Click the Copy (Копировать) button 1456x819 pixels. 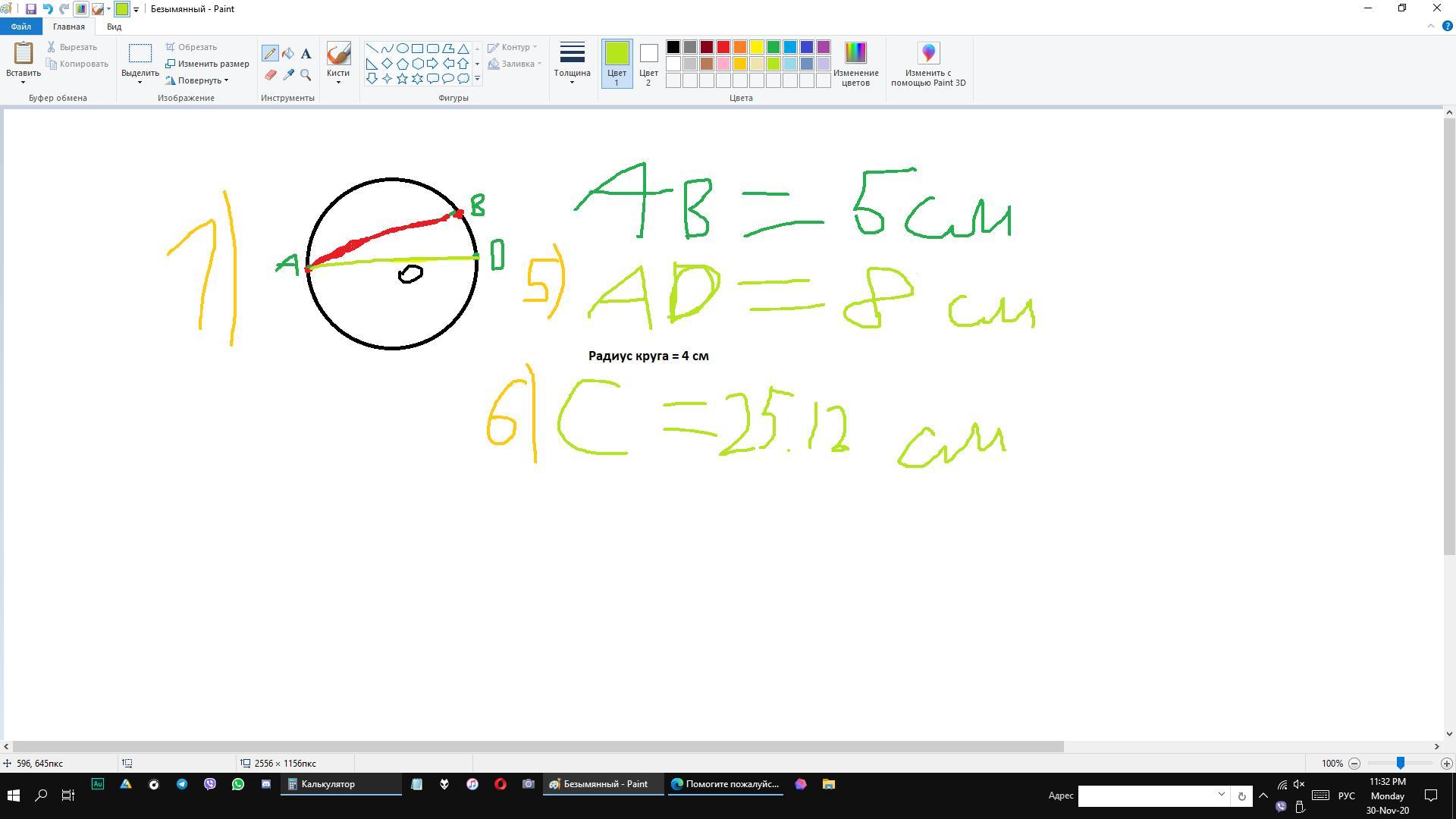(77, 64)
